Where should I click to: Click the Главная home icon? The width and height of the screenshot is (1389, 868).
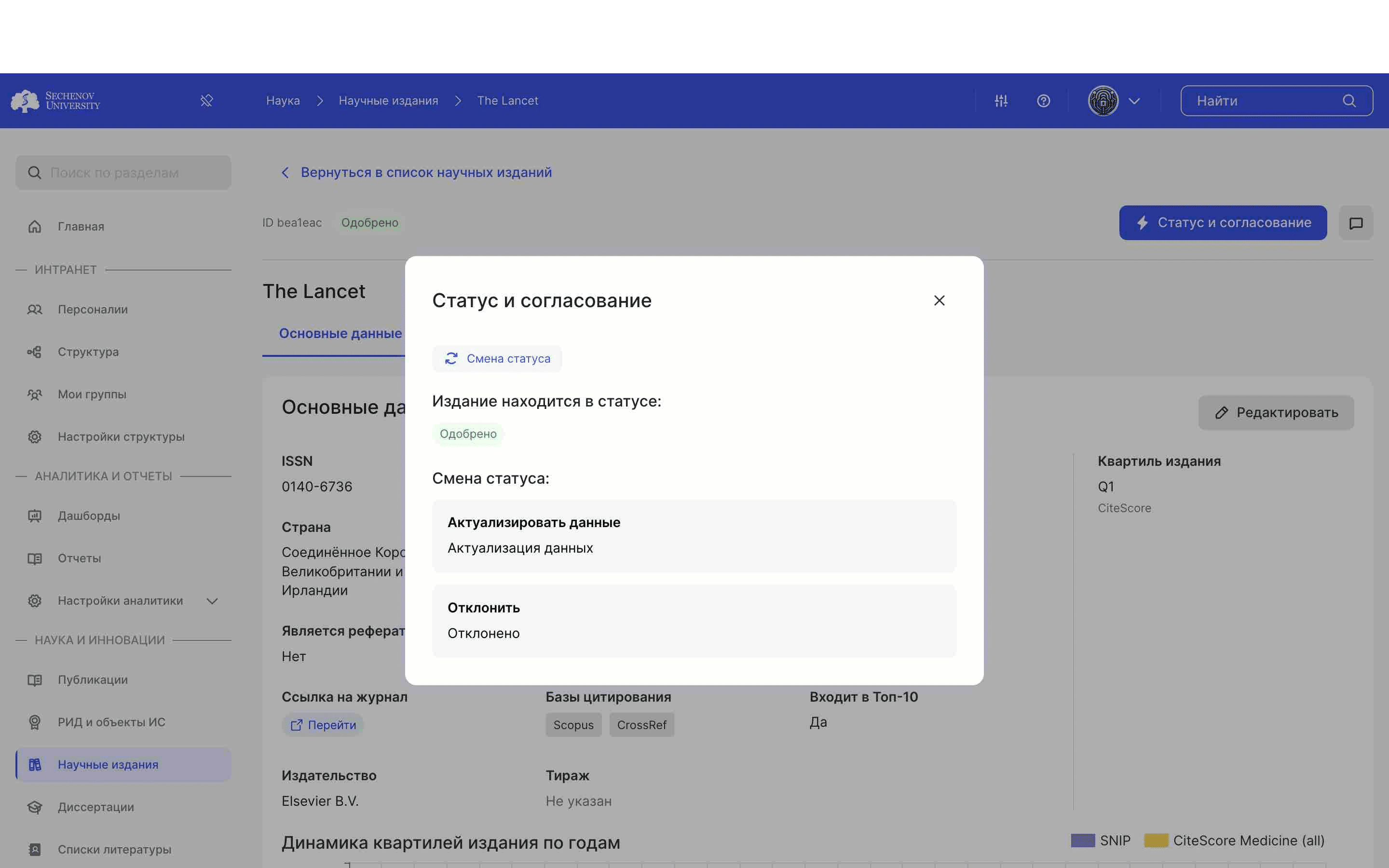(x=34, y=227)
